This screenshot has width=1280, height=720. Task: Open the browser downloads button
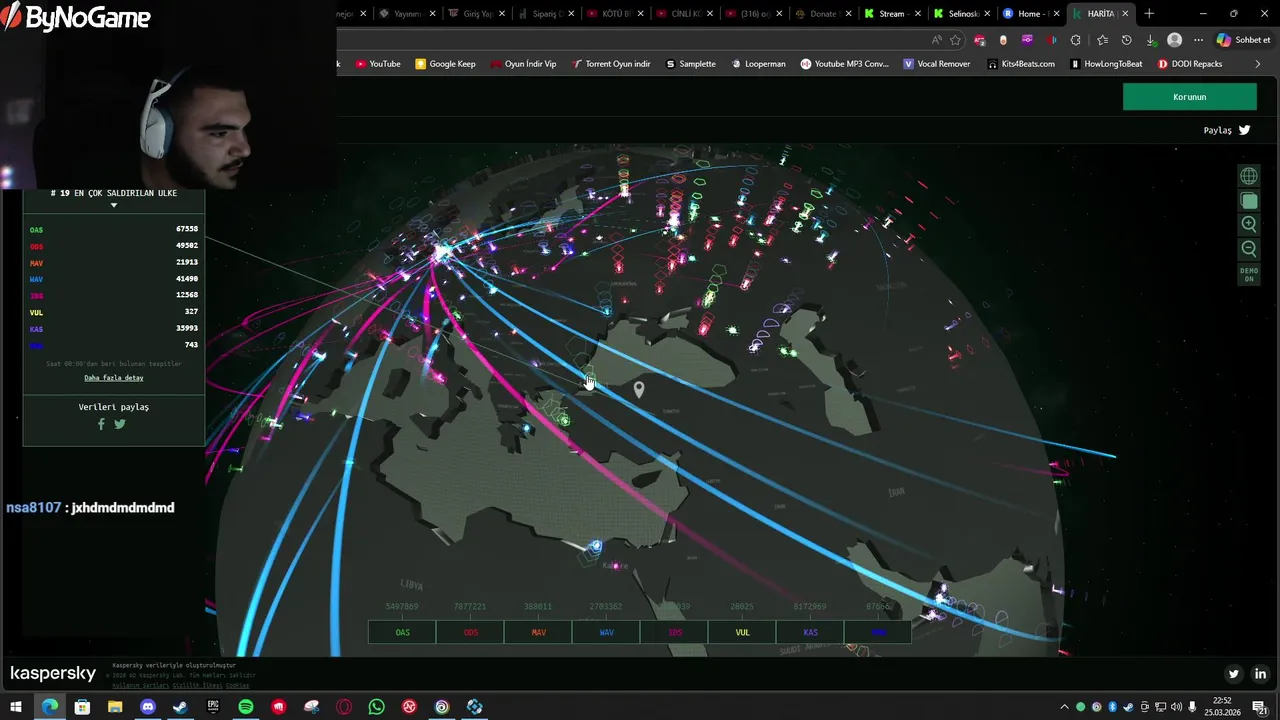point(1151,40)
